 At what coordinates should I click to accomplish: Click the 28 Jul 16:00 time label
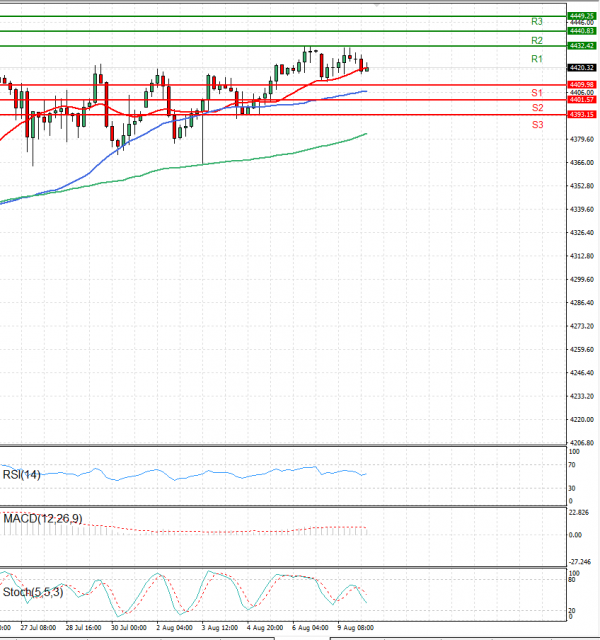tap(84, 628)
